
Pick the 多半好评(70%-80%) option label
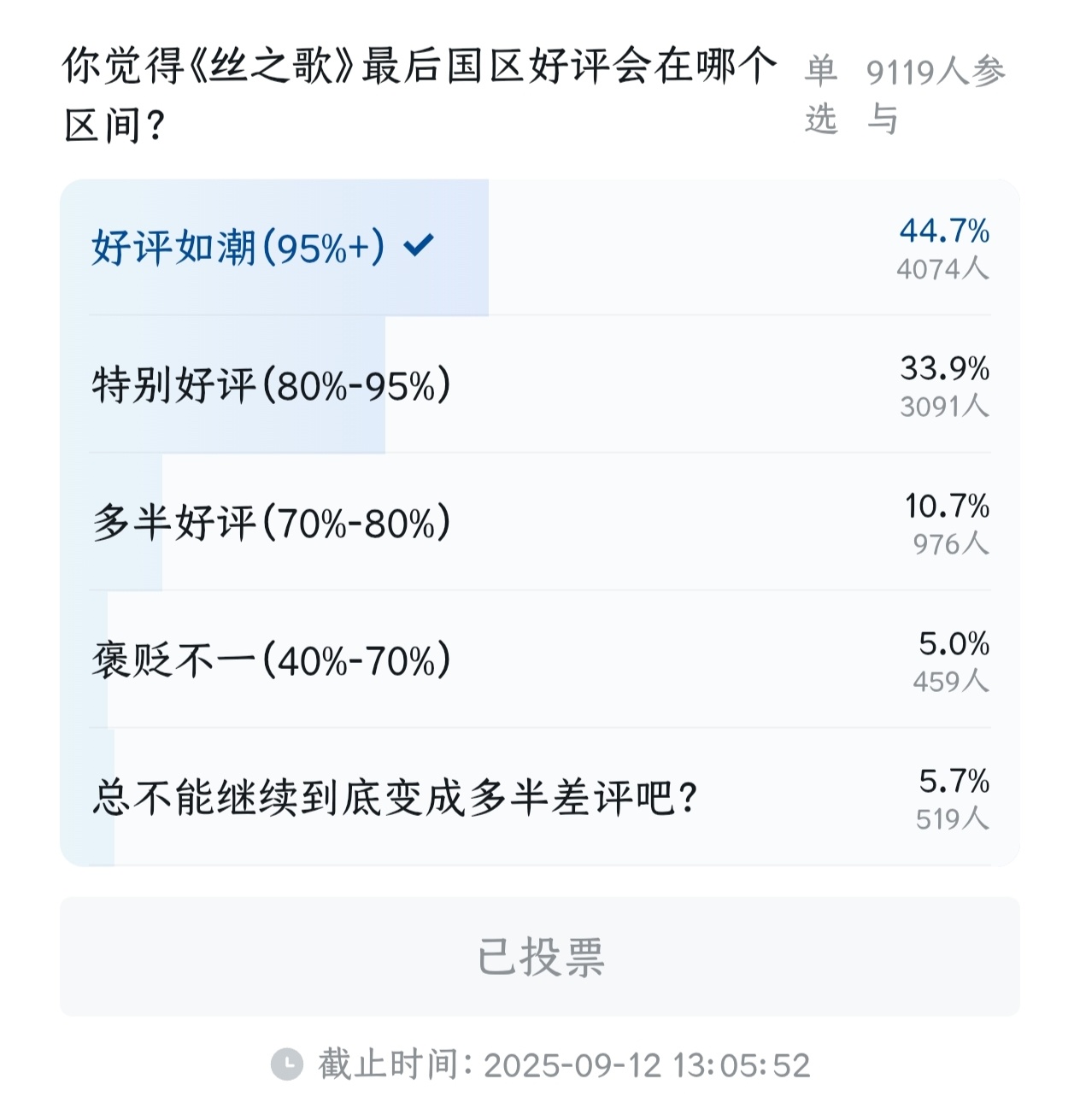point(271,523)
